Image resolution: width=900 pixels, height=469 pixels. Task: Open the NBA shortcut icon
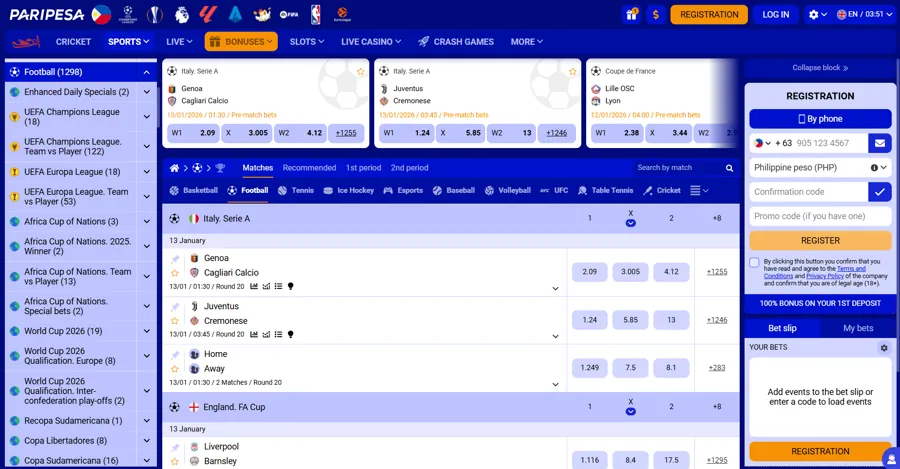316,14
